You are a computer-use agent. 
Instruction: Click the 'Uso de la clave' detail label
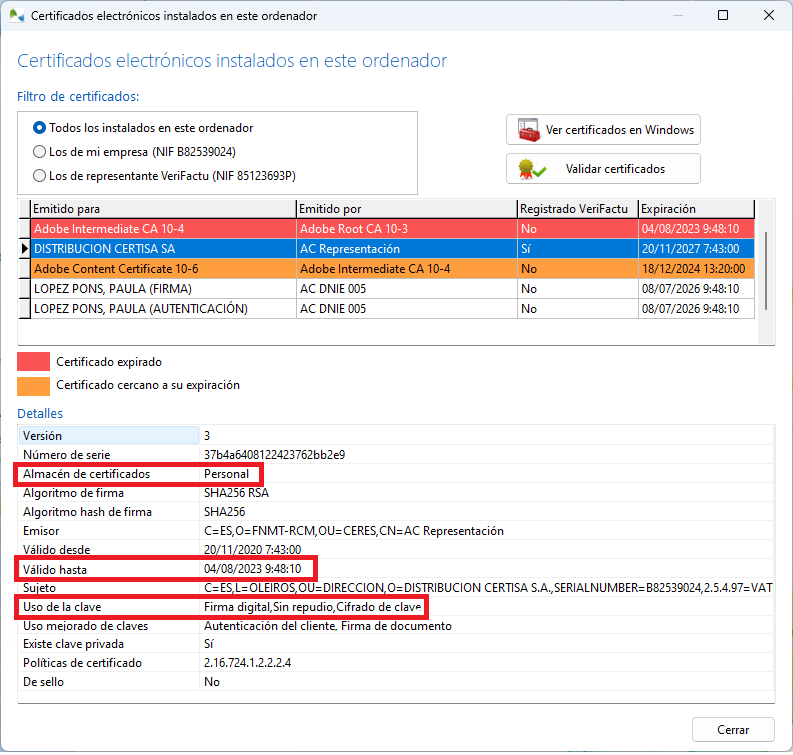coord(62,607)
